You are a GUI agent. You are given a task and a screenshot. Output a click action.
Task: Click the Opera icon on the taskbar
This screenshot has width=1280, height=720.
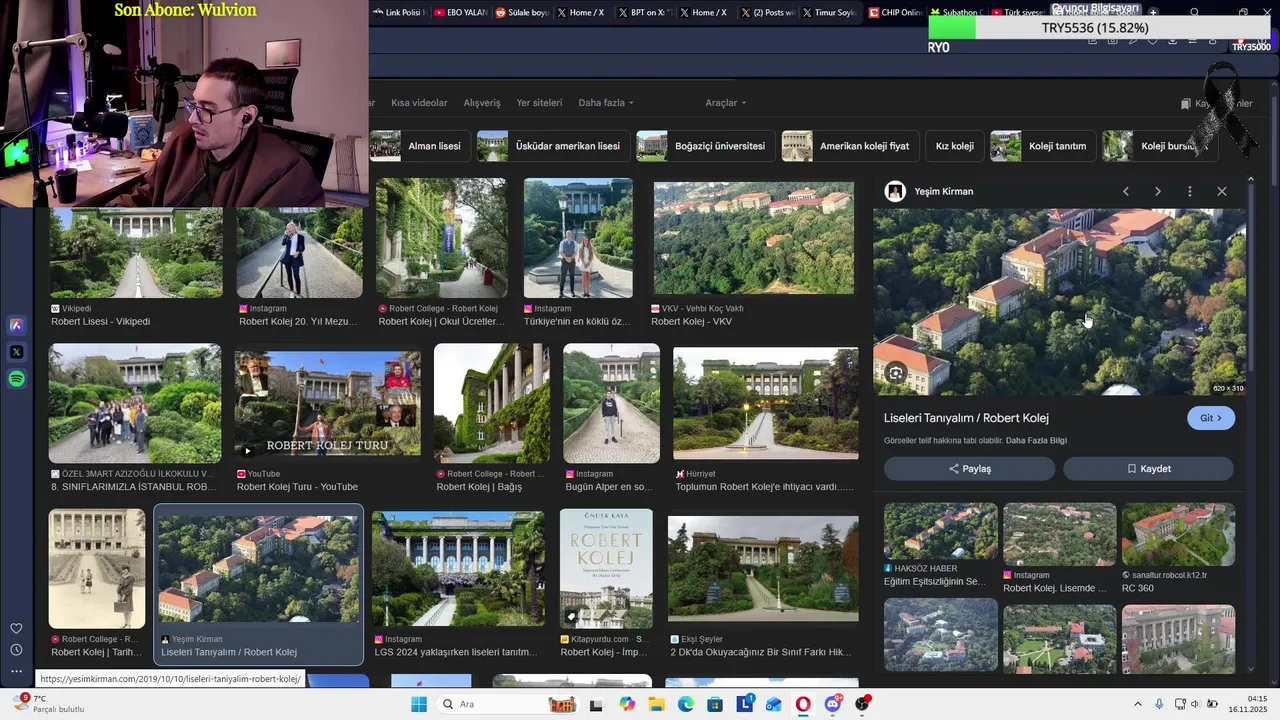click(x=803, y=704)
